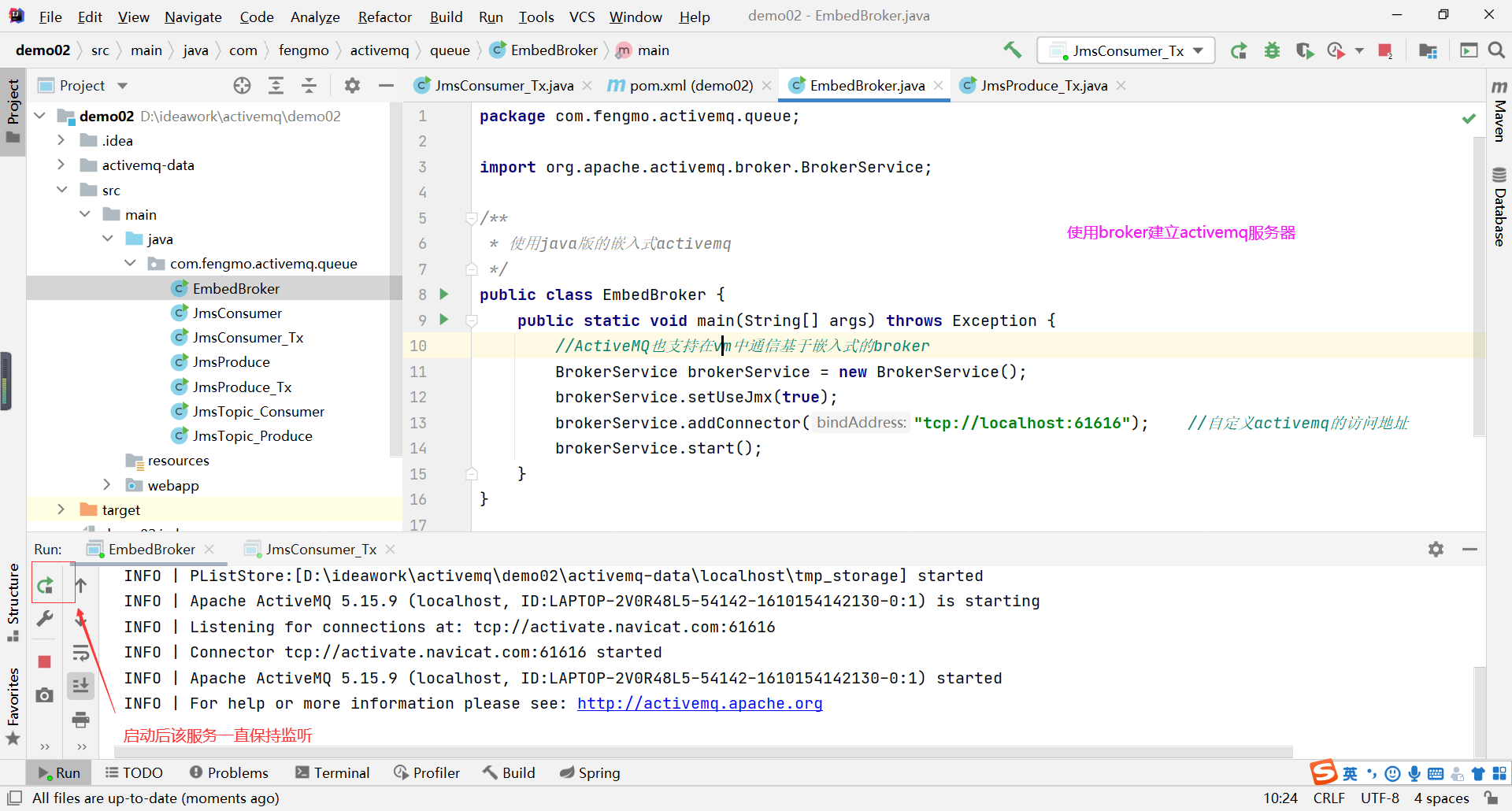Hide the Project tool window
The width and height of the screenshot is (1512, 811).
tap(386, 86)
